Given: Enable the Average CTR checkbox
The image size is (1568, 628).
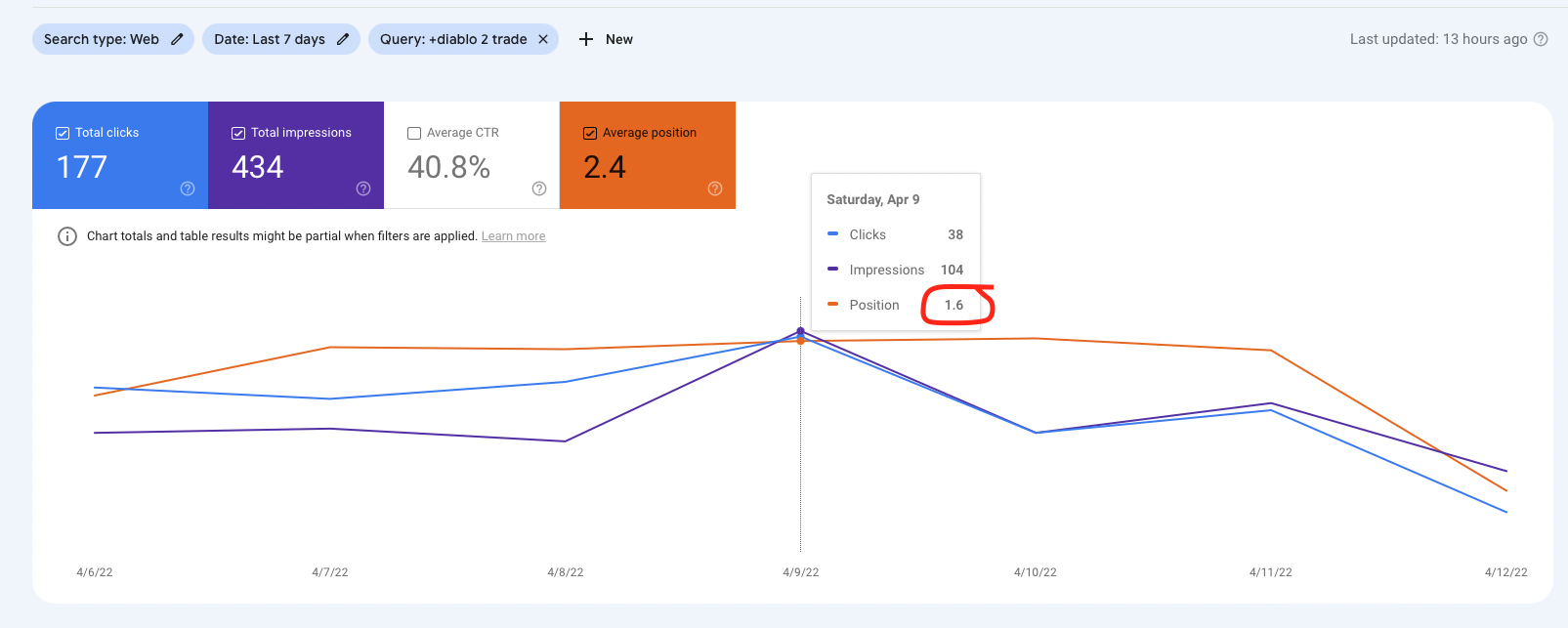Looking at the screenshot, I should click(x=414, y=133).
